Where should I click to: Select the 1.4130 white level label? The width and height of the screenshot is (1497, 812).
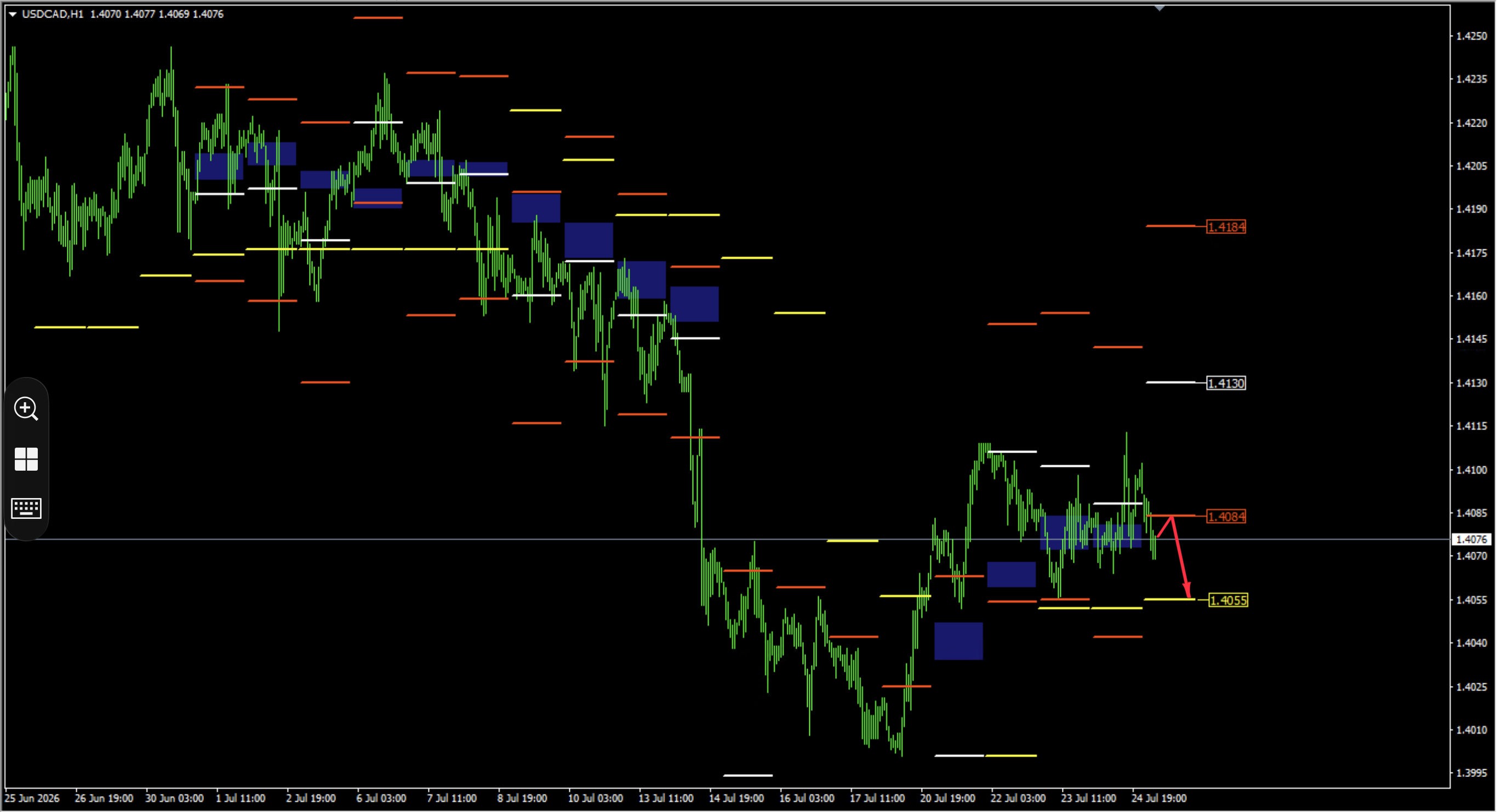[1226, 383]
